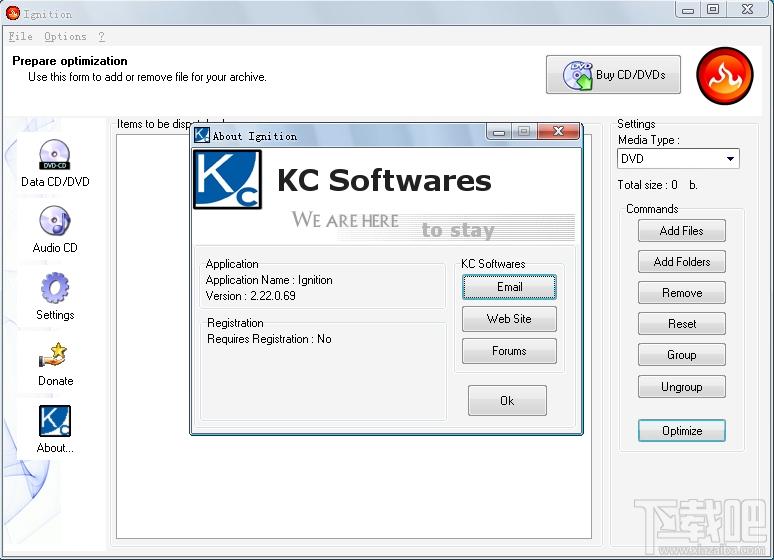This screenshot has width=774, height=560.
Task: Open the ? help menu
Action: [x=101, y=37]
